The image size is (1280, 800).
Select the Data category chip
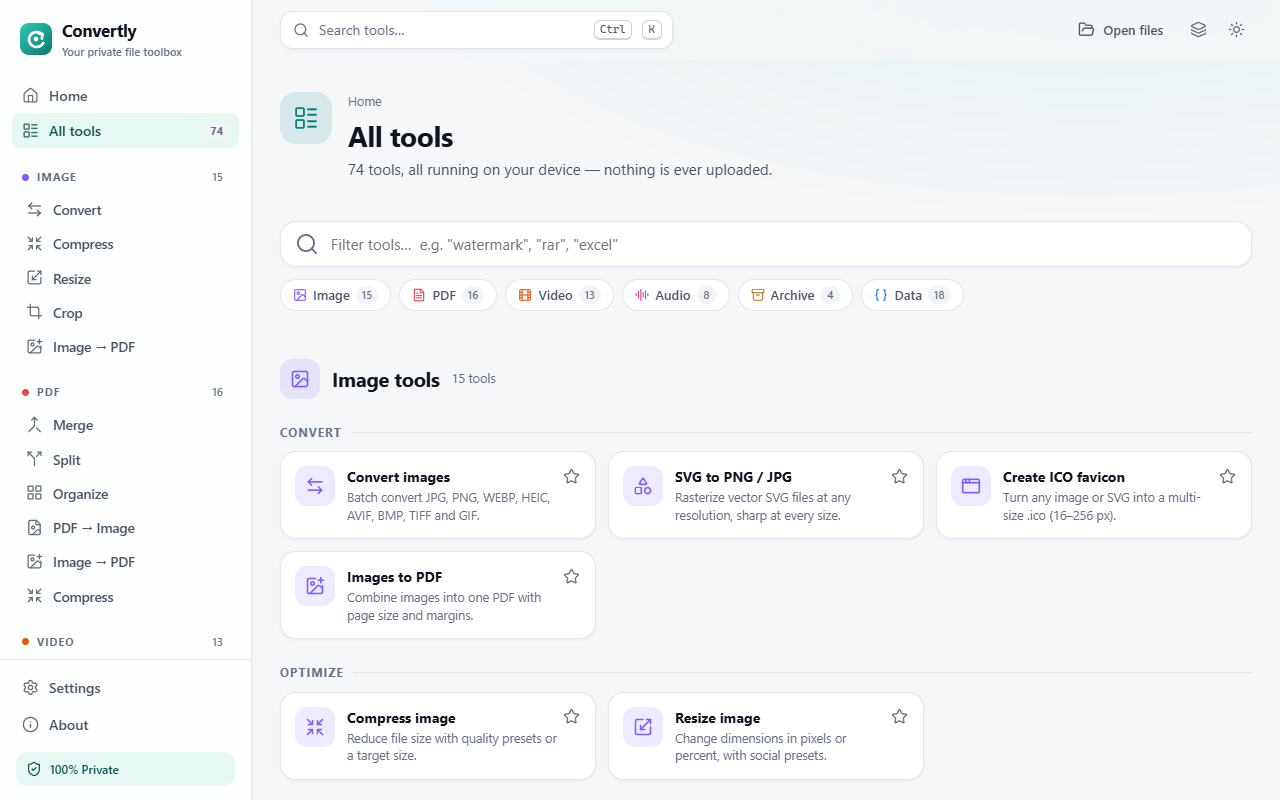[x=912, y=295]
